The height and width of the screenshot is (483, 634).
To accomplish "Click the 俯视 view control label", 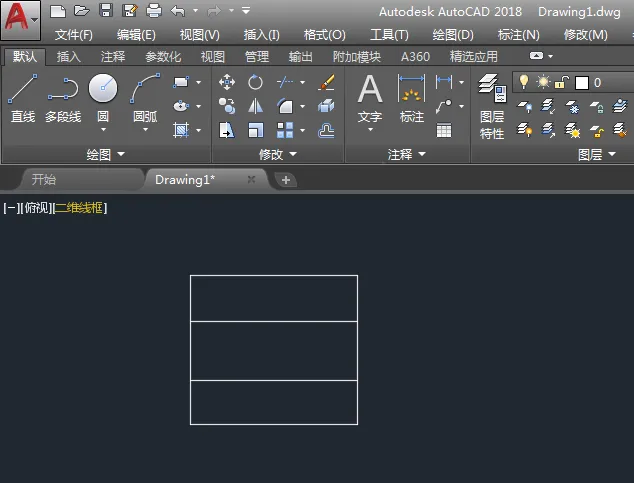I will pos(36,208).
